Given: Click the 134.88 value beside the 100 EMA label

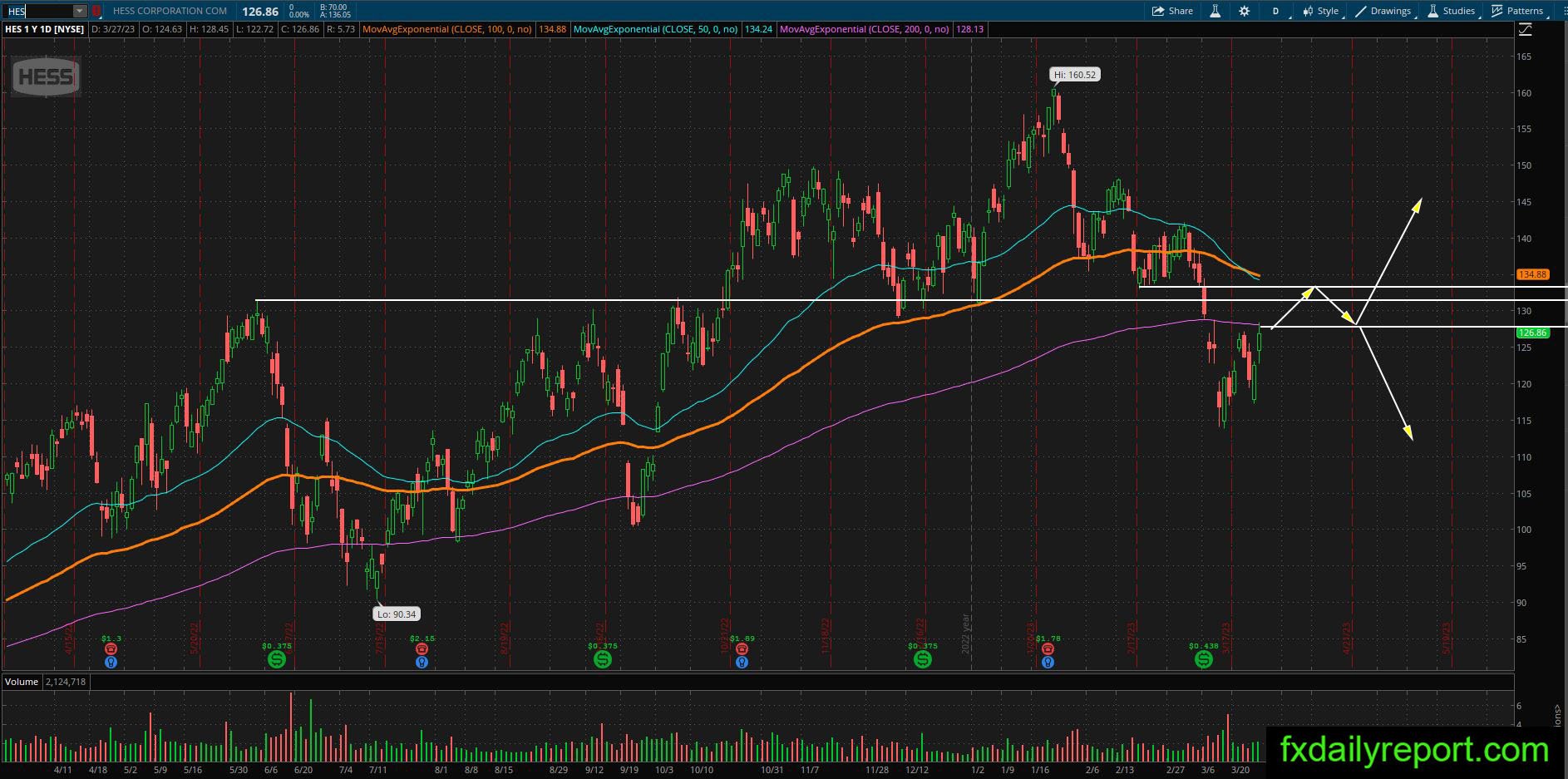Looking at the screenshot, I should pyautogui.click(x=552, y=29).
